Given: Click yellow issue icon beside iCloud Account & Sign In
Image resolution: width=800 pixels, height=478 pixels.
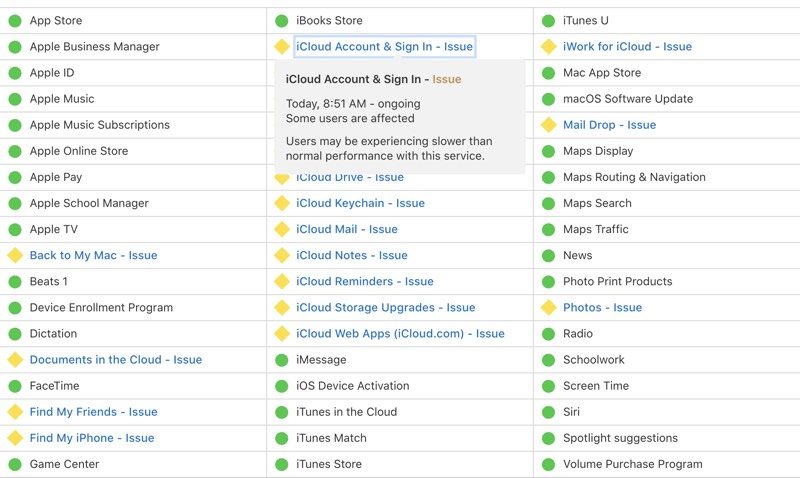Looking at the screenshot, I should pyautogui.click(x=282, y=47).
